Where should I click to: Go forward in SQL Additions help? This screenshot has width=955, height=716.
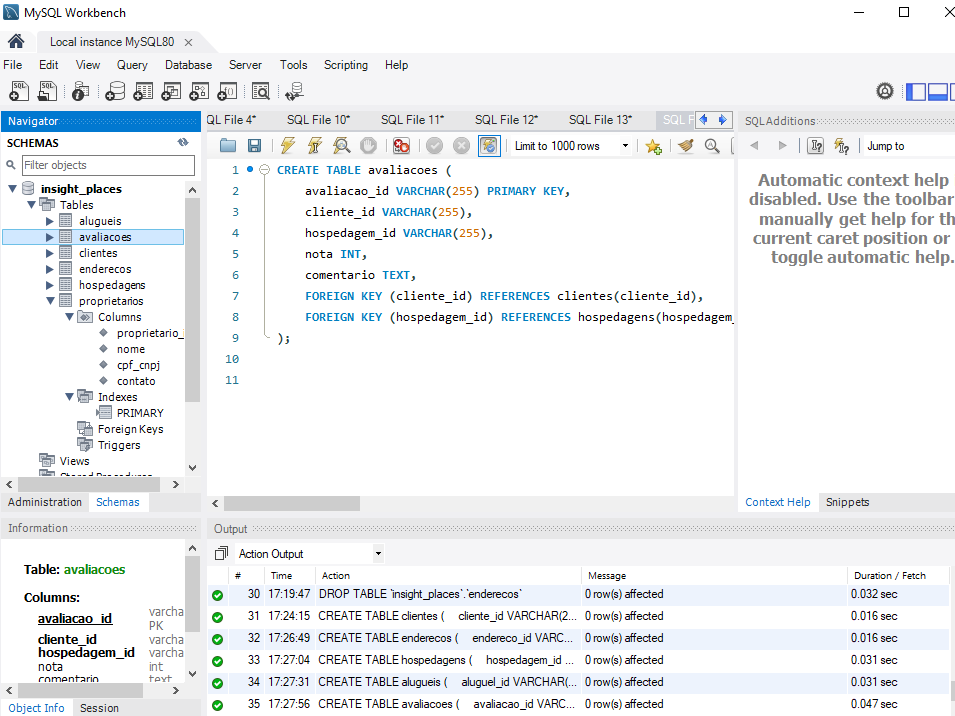pyautogui.click(x=783, y=146)
